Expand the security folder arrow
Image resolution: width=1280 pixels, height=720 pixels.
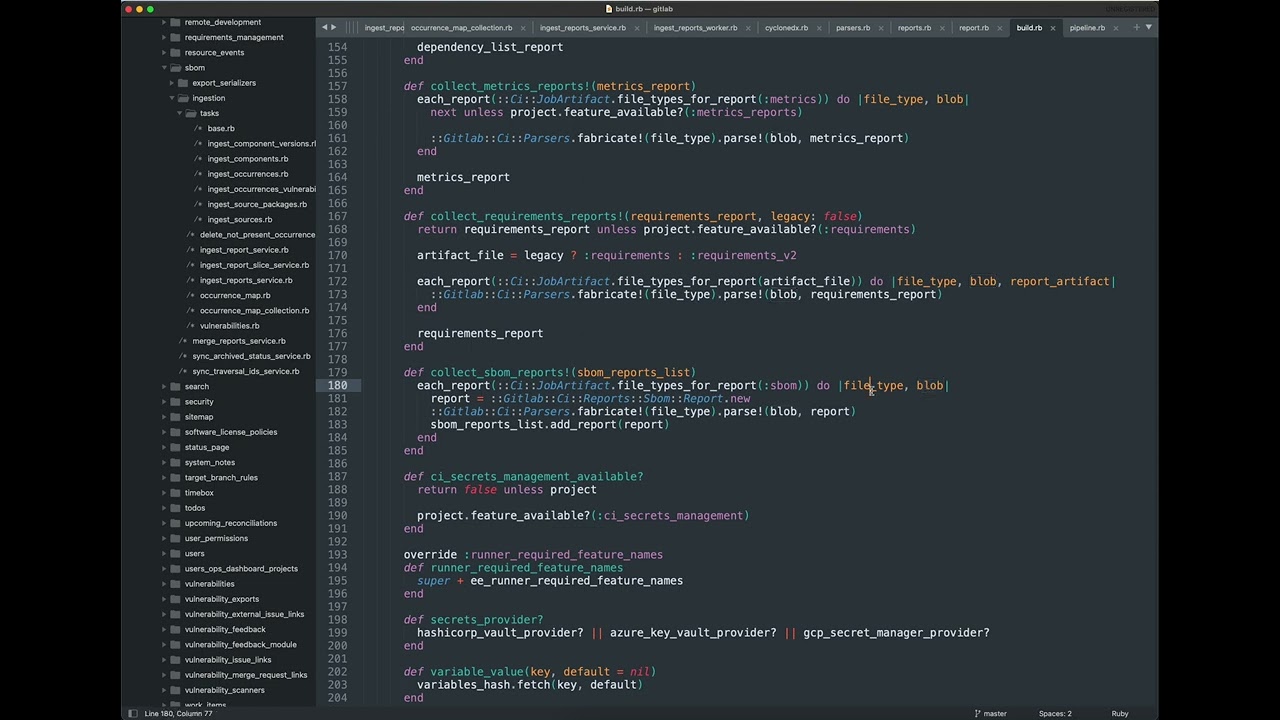point(164,402)
